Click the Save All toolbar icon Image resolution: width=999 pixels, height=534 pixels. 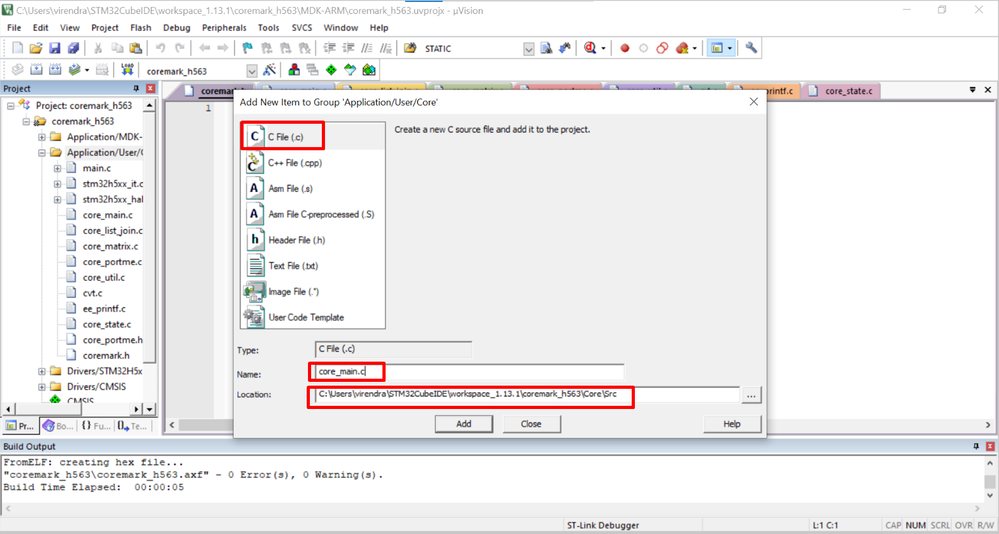(x=73, y=48)
